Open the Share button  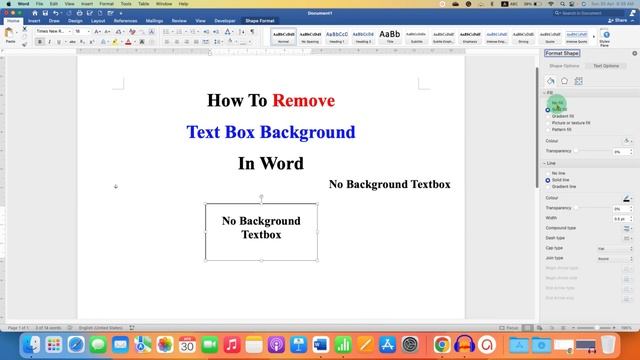click(x=618, y=20)
